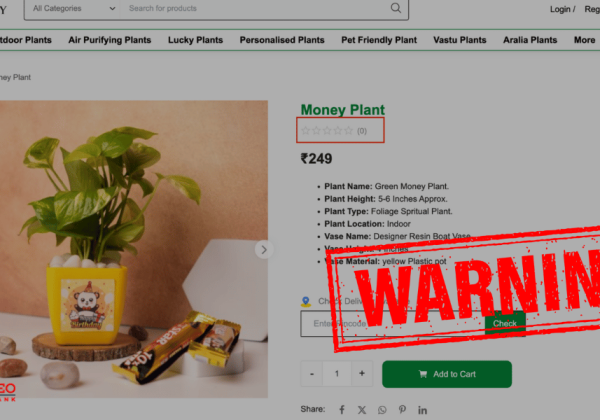Image resolution: width=600 pixels, height=420 pixels.
Task: Click the delivery location pin icon
Action: pyautogui.click(x=306, y=301)
